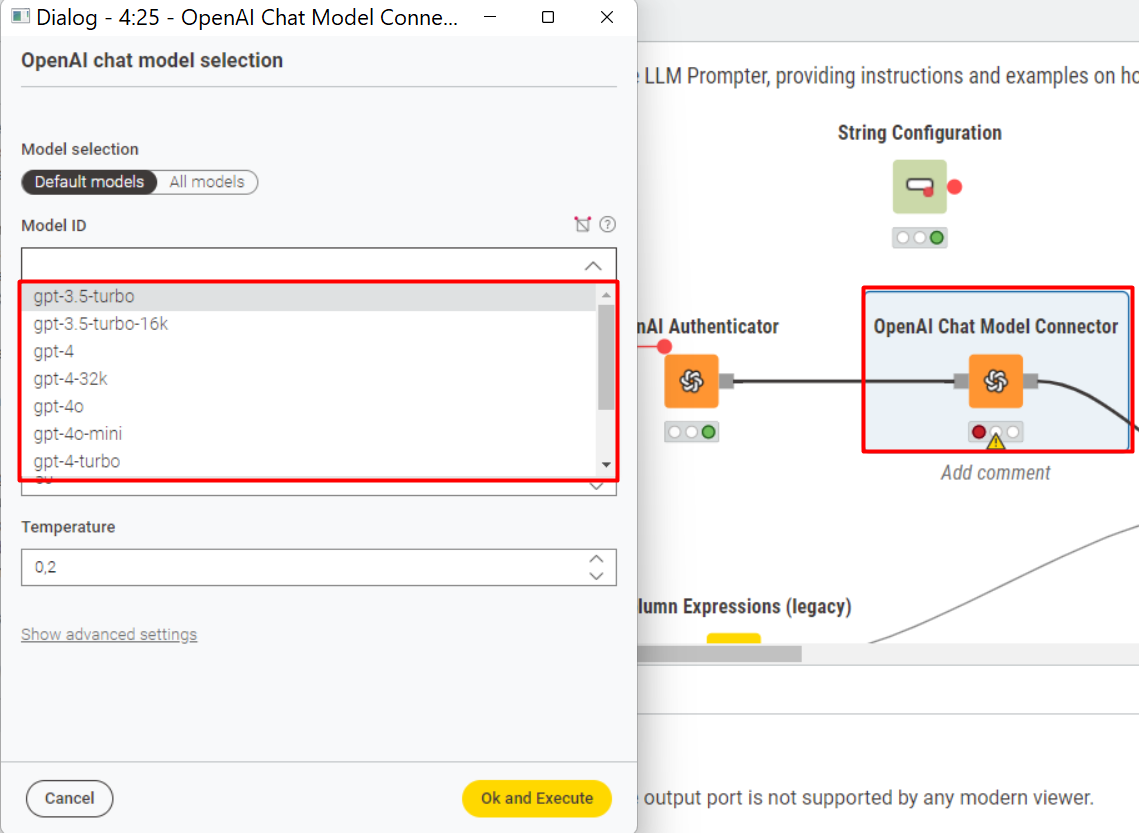The width and height of the screenshot is (1139, 833).
Task: Decrease the Temperature value with down arrow
Action: pos(596,576)
